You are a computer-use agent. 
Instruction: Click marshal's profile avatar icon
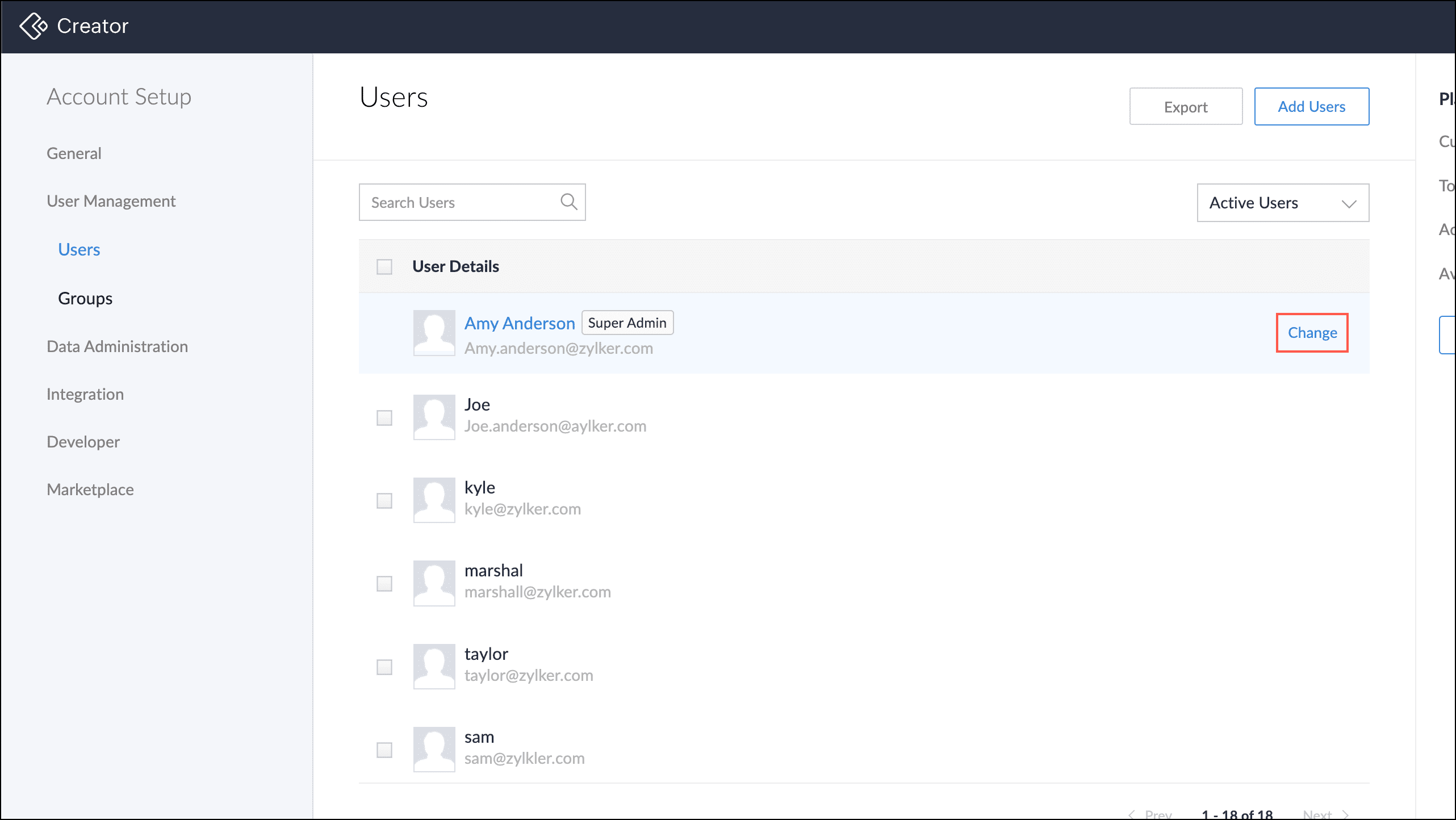(x=434, y=583)
